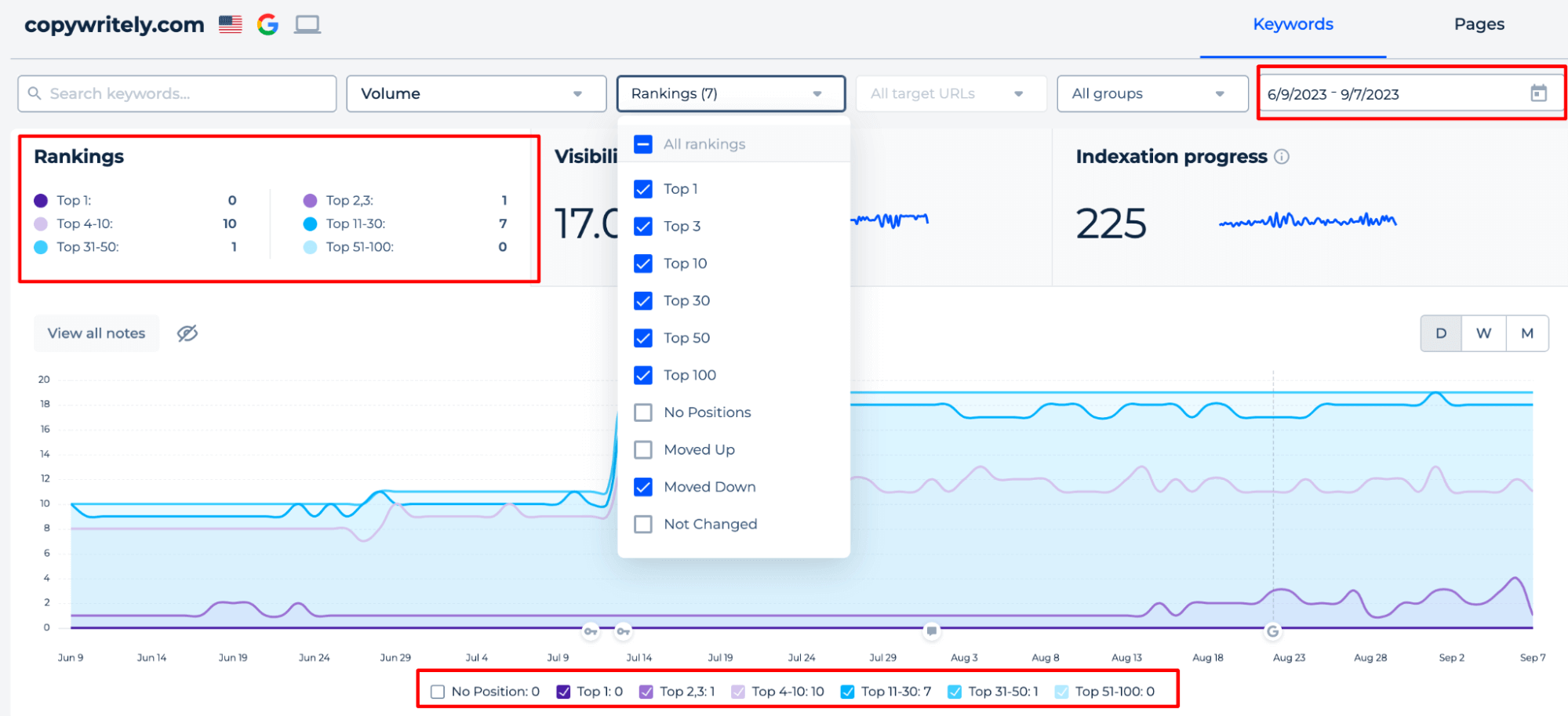Toggle Top 31-50: 1 legend checkbox
Viewport: 1568px width, 716px height.
coord(955,692)
